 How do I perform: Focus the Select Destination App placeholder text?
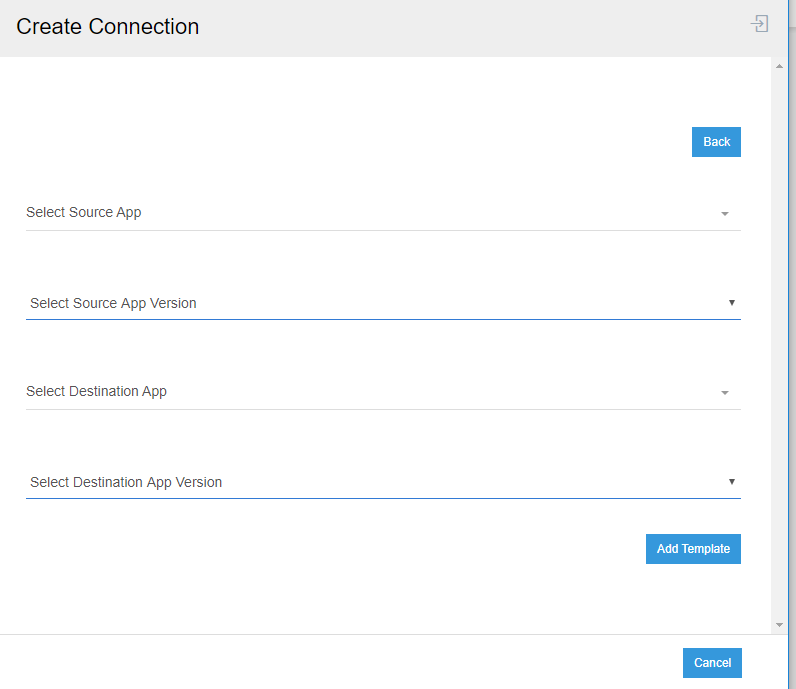point(96,391)
